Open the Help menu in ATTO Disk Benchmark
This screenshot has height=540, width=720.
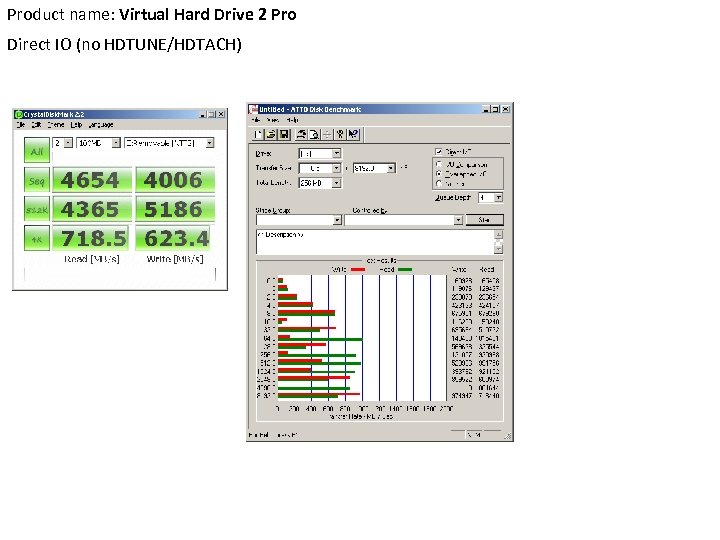click(x=292, y=120)
